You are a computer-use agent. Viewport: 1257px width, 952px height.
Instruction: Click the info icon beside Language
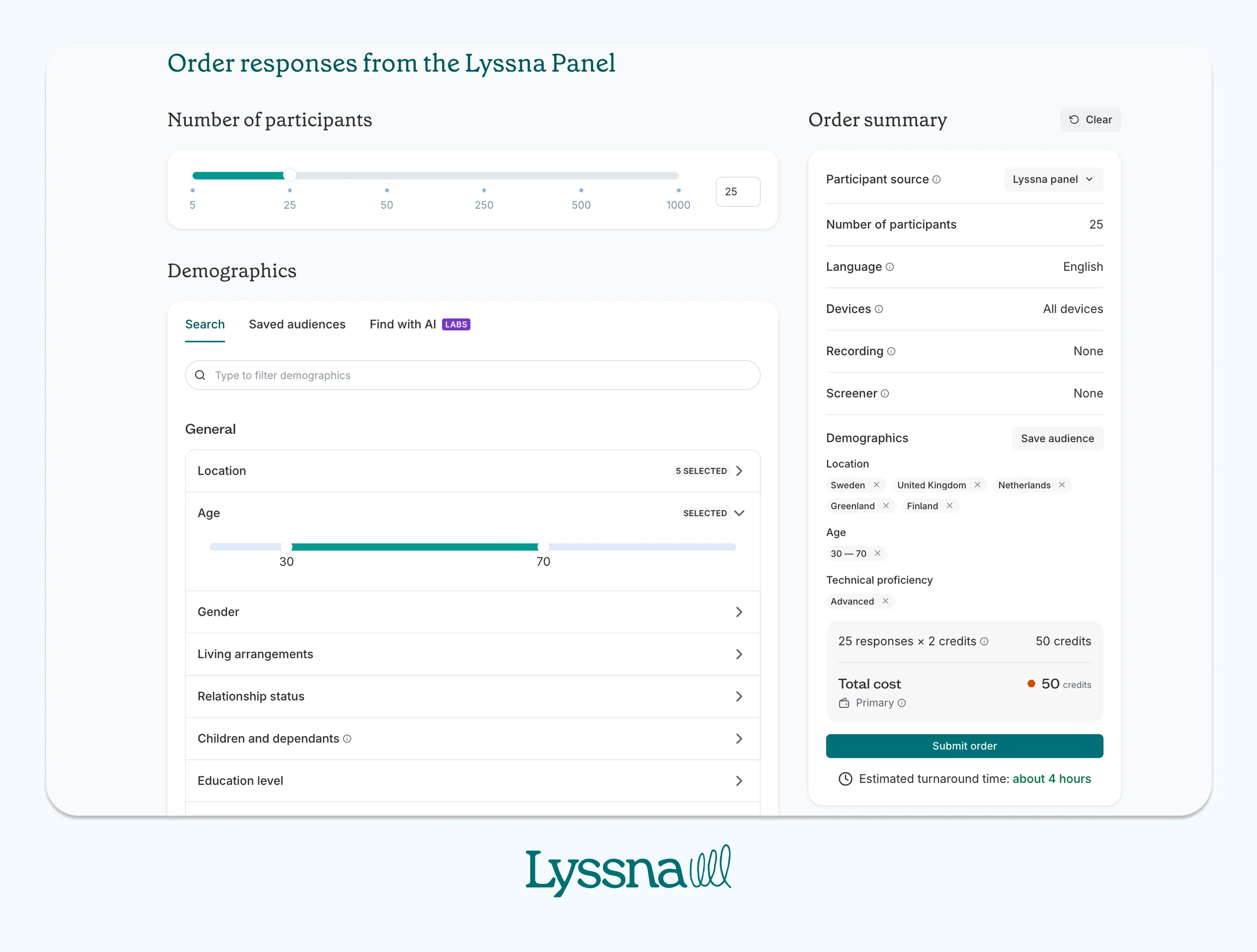[890, 267]
